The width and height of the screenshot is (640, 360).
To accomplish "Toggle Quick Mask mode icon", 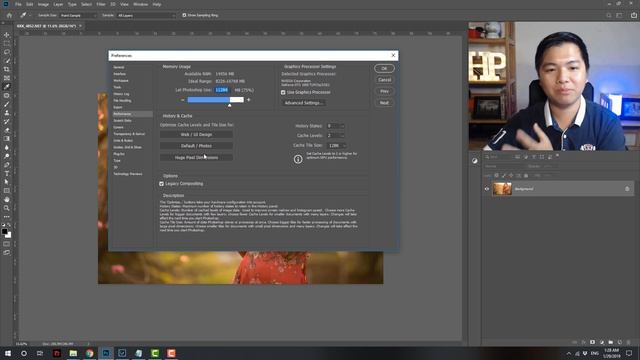I will [7, 244].
